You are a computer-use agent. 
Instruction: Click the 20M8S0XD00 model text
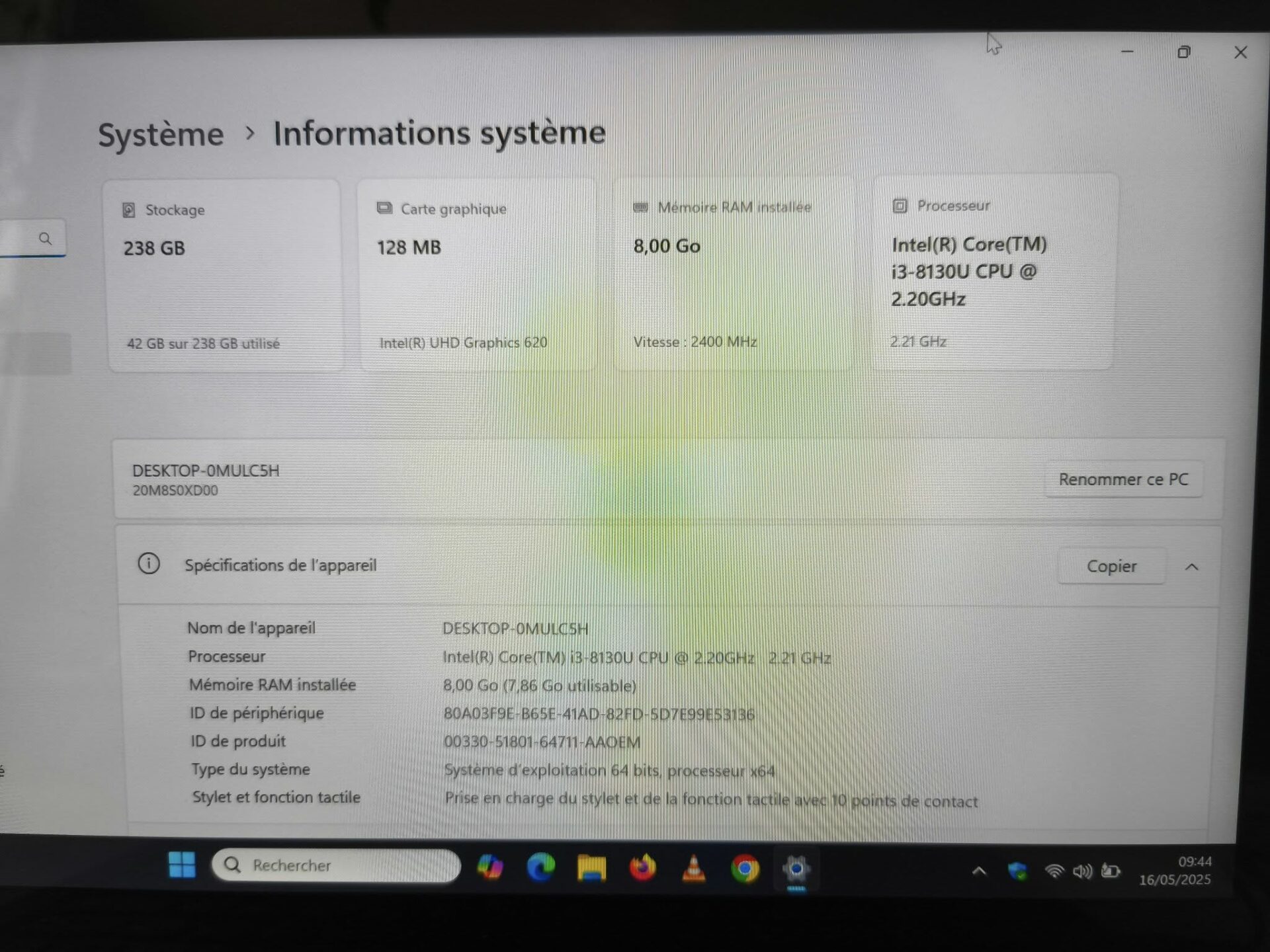[x=175, y=491]
